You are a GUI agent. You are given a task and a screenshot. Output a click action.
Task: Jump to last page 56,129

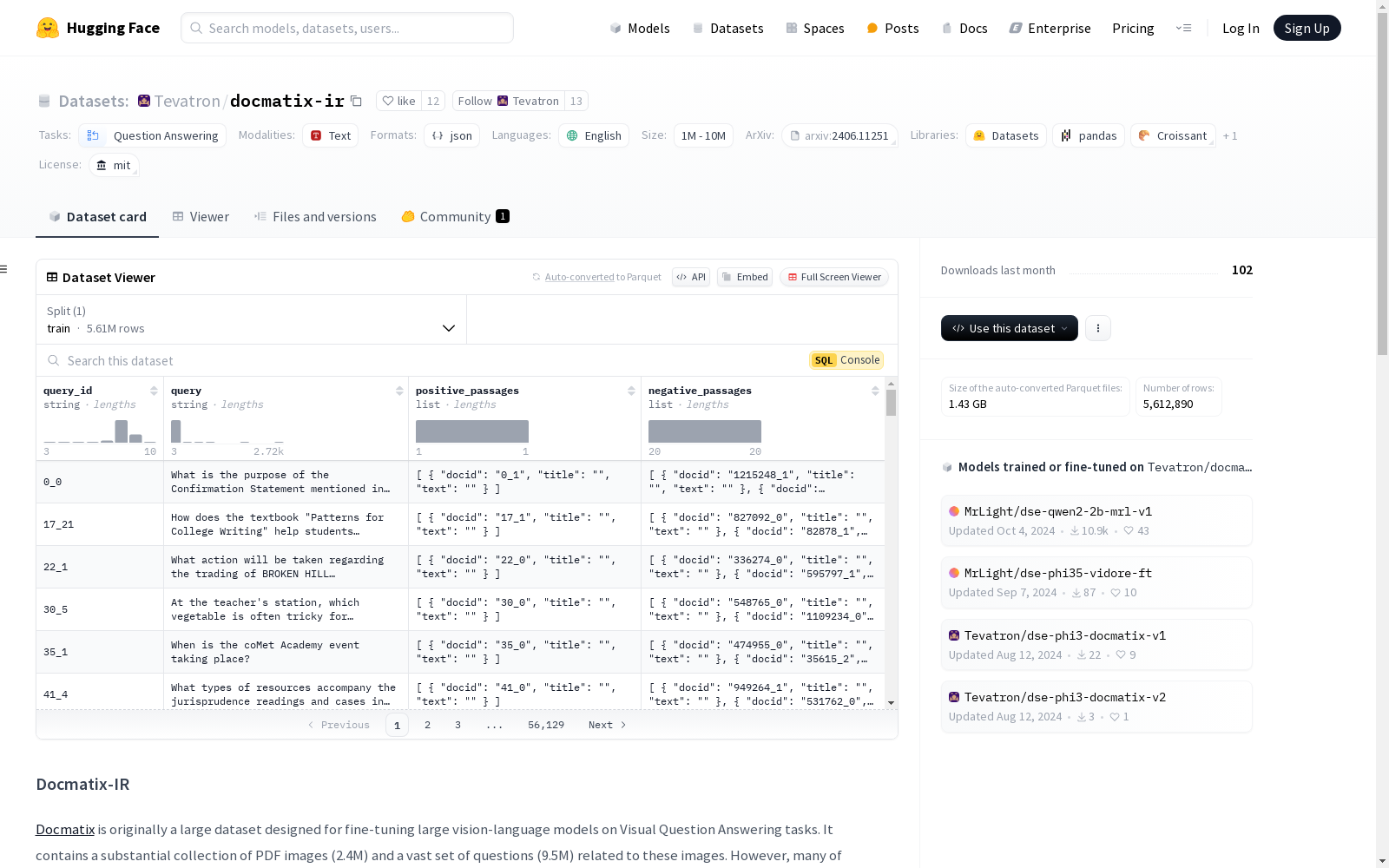coord(546,725)
